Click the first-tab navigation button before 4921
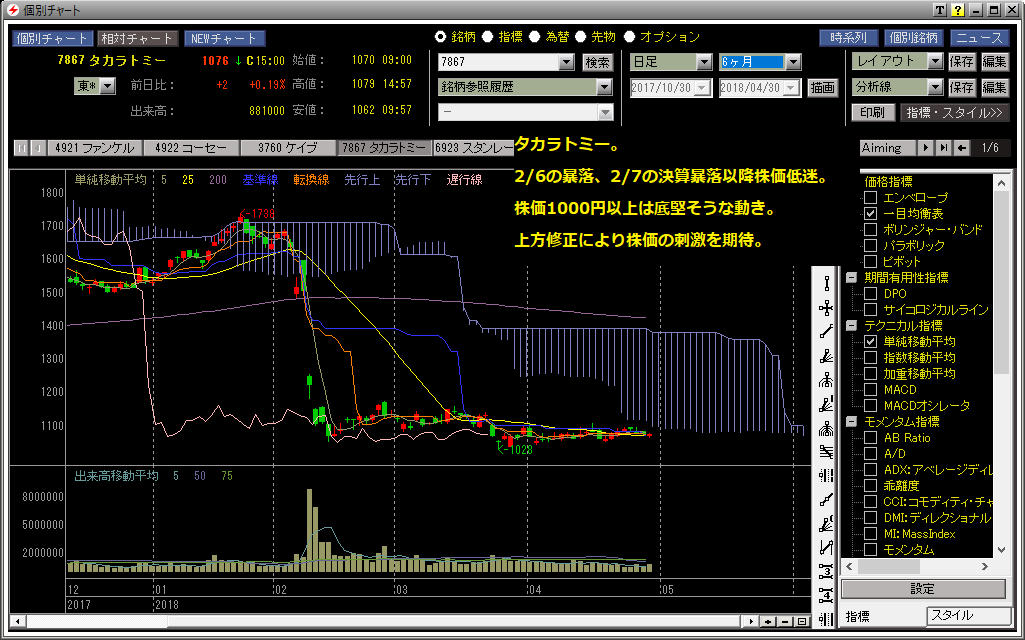The height and width of the screenshot is (640, 1025). click(21, 148)
